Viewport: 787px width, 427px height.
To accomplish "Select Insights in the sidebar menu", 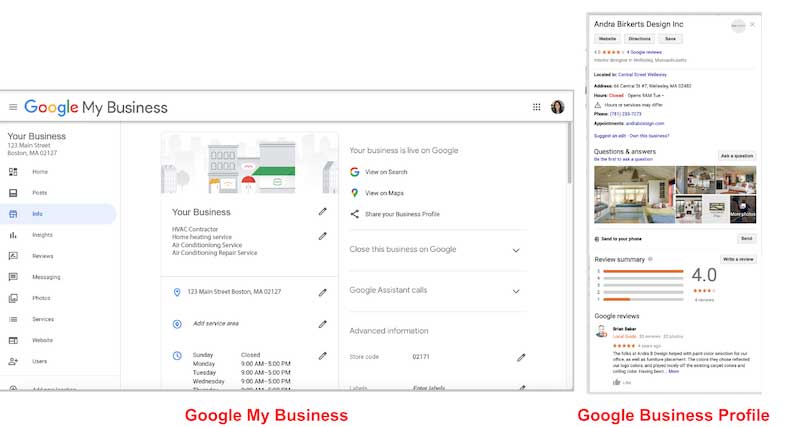I will pos(43,235).
